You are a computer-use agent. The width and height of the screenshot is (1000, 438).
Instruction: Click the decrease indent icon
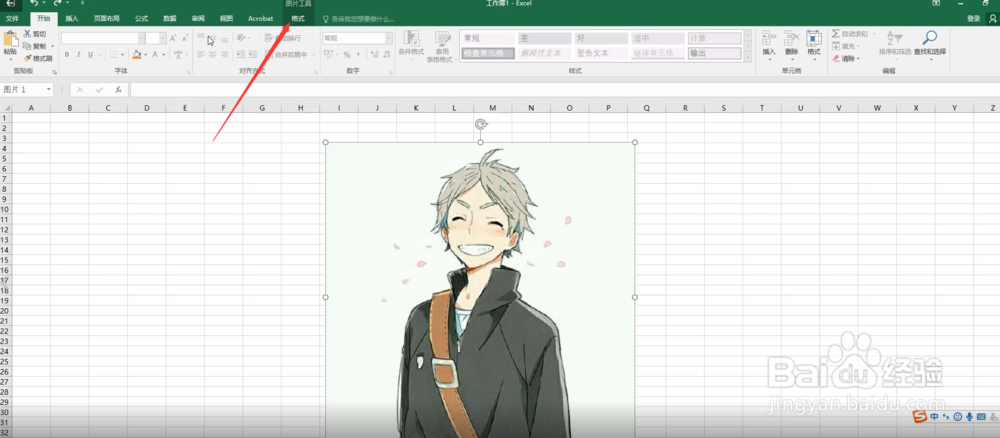240,55
